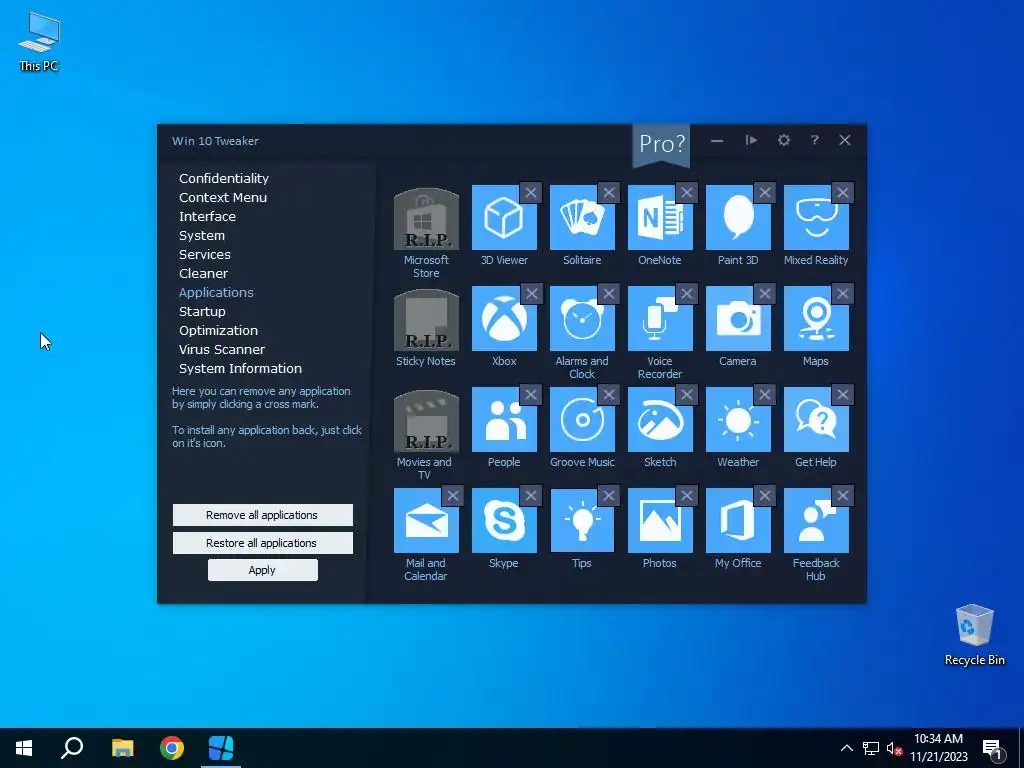Remove Weather with its cross mark
Screen dimensions: 1024x768
pos(765,395)
